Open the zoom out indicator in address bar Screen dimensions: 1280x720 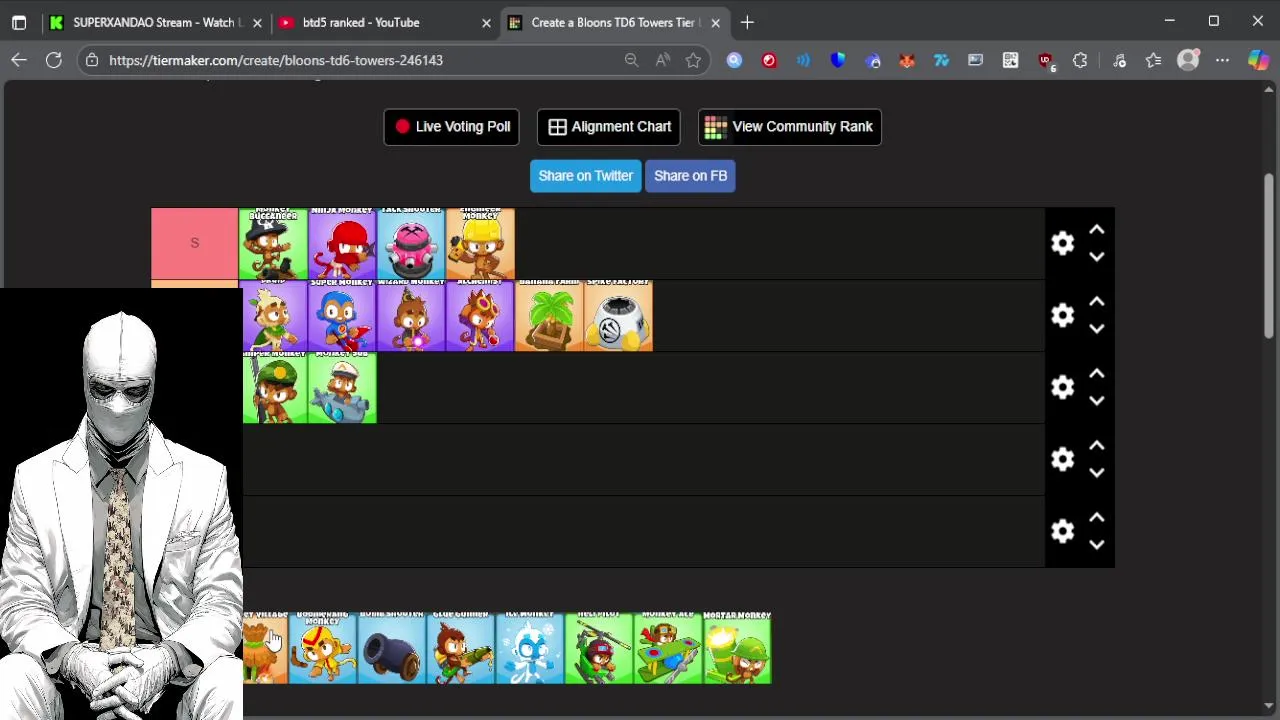(x=631, y=60)
